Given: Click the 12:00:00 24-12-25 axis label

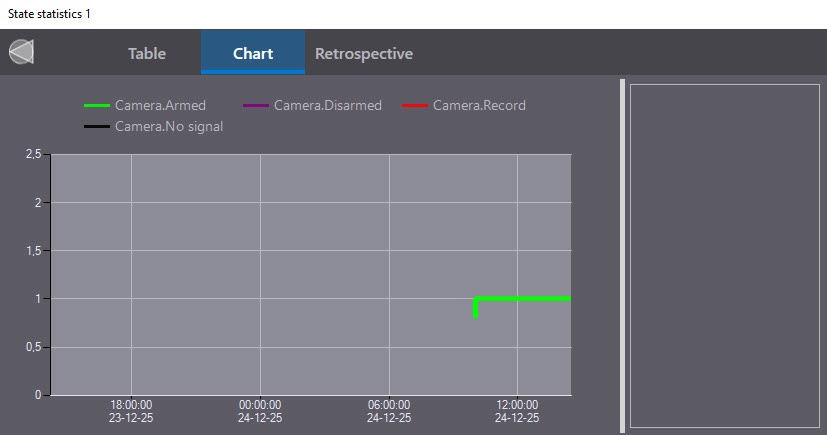Looking at the screenshot, I should click(517, 411).
